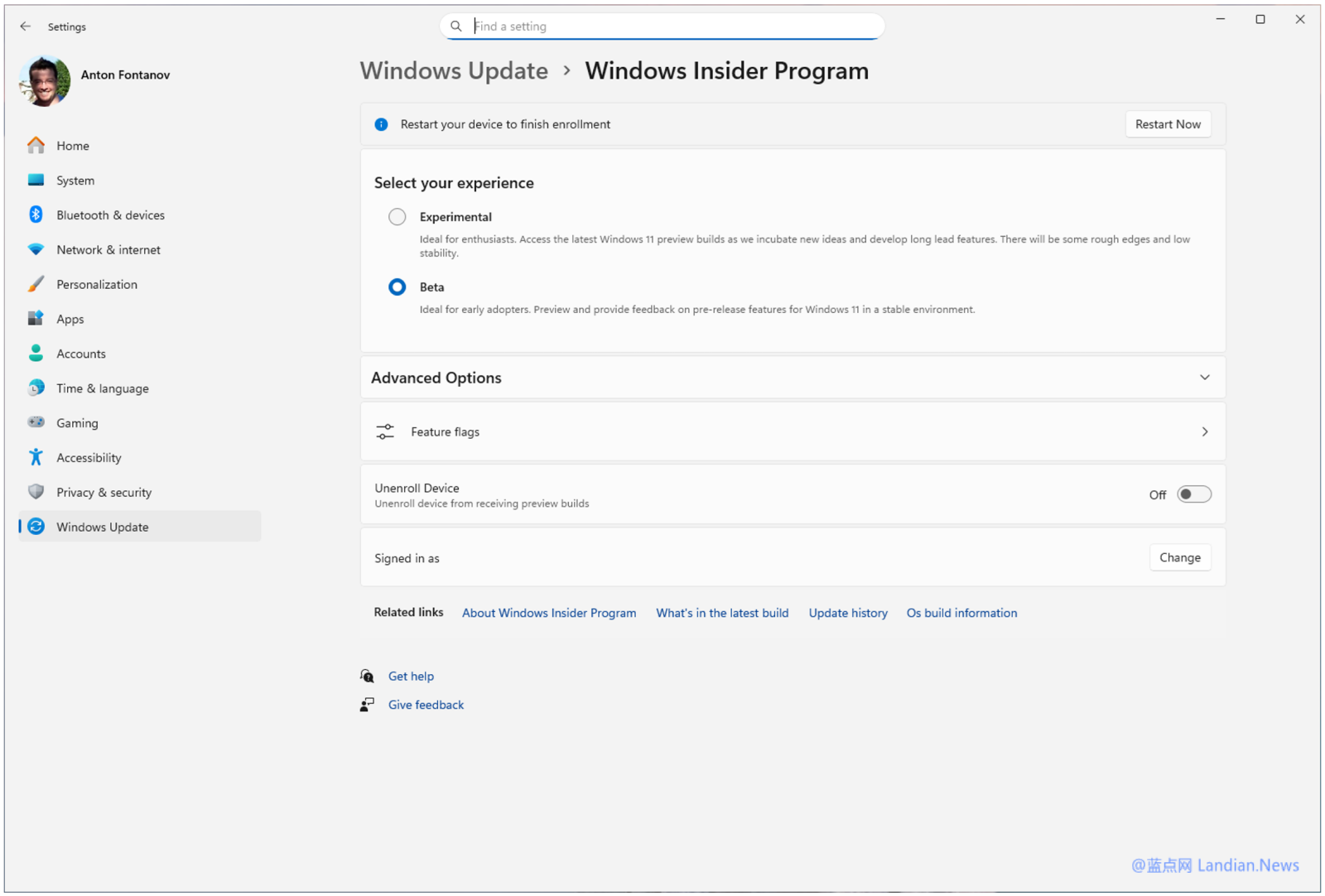This screenshot has height=896, width=1325.
Task: Open the Accounts settings page
Action: (x=81, y=354)
